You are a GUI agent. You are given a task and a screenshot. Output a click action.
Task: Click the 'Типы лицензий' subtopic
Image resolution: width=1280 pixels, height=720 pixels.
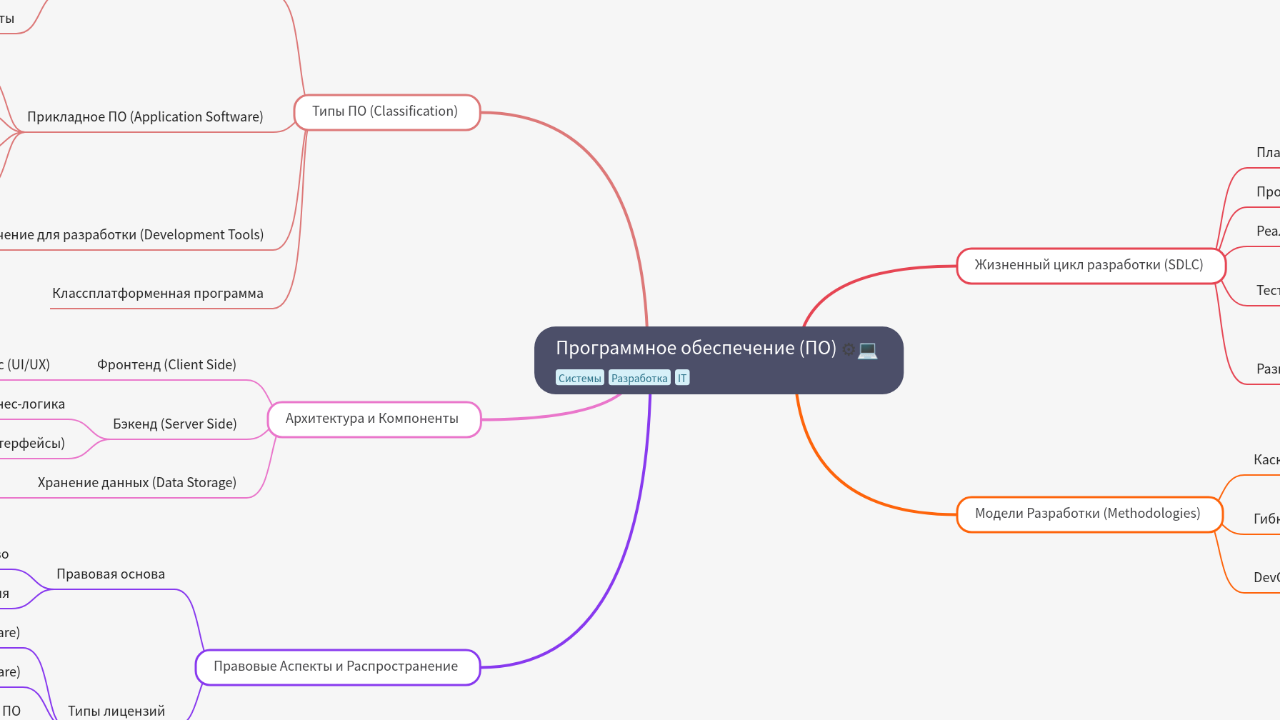click(x=116, y=711)
